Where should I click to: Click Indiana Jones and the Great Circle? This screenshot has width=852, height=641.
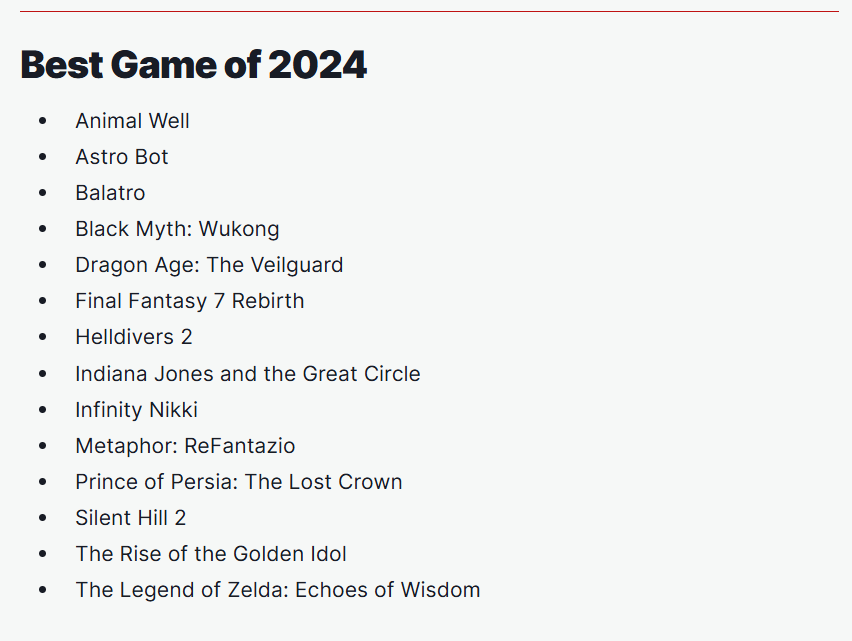pos(247,374)
